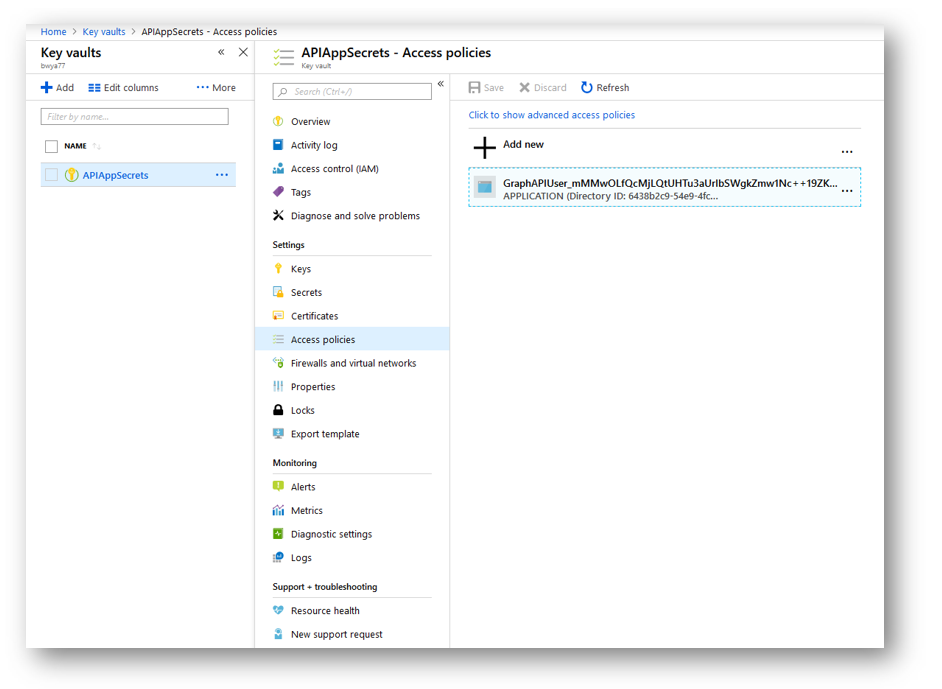Click the Logs icon
942x689 pixels.
278,557
